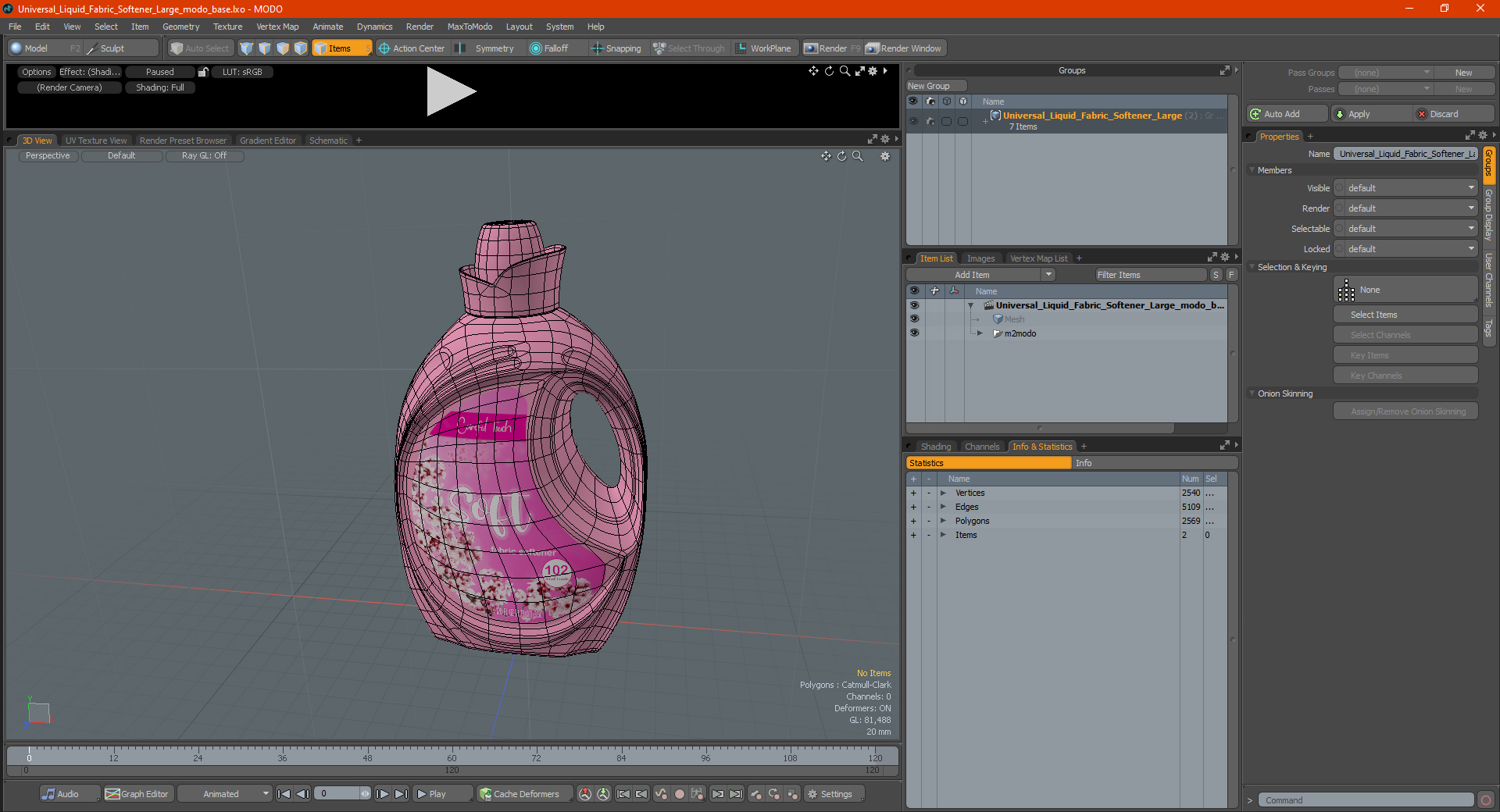
Task: Click the Apply button
Action: (x=1372, y=114)
